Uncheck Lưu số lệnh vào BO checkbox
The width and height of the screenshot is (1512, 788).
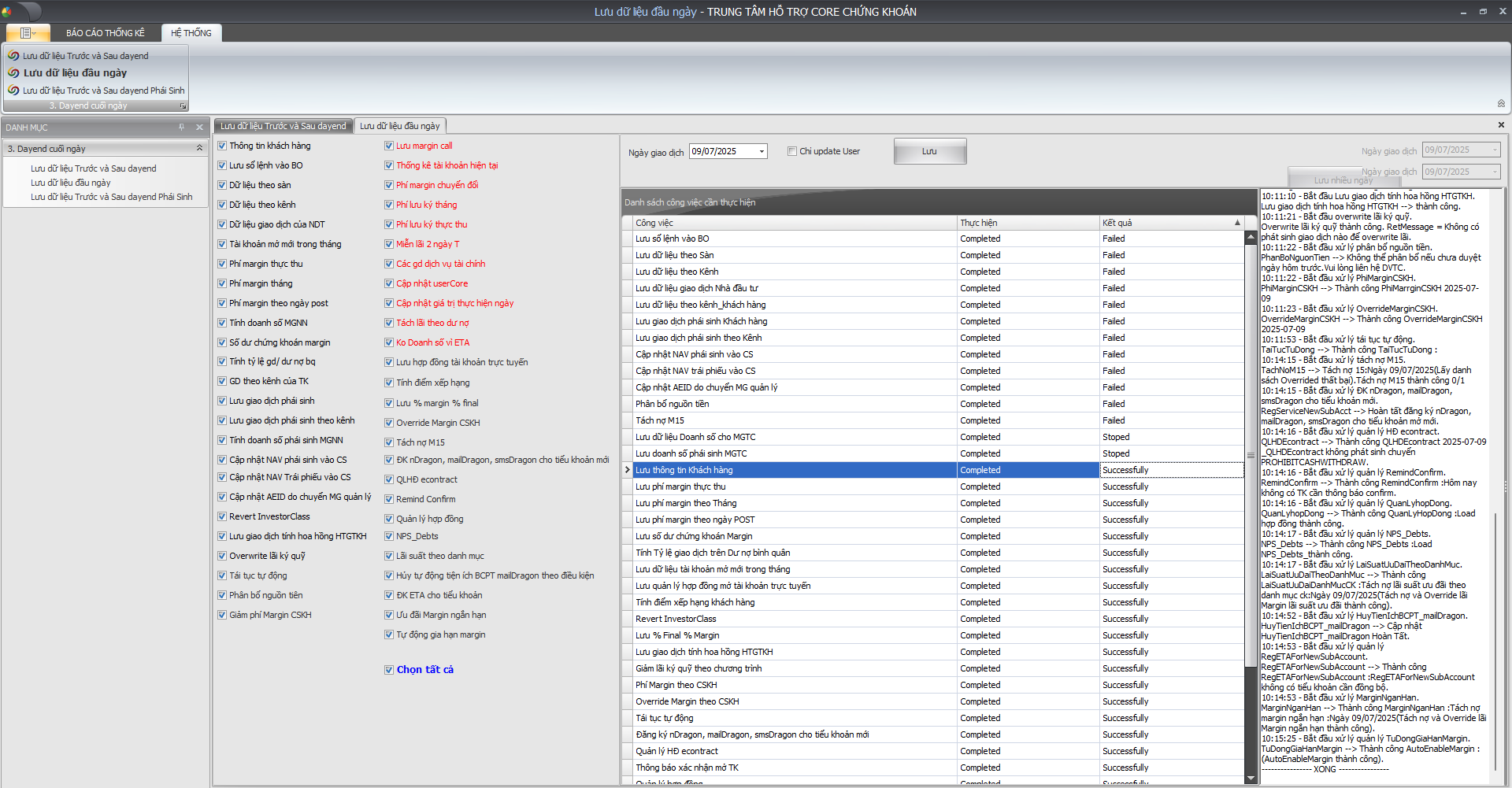click(222, 165)
